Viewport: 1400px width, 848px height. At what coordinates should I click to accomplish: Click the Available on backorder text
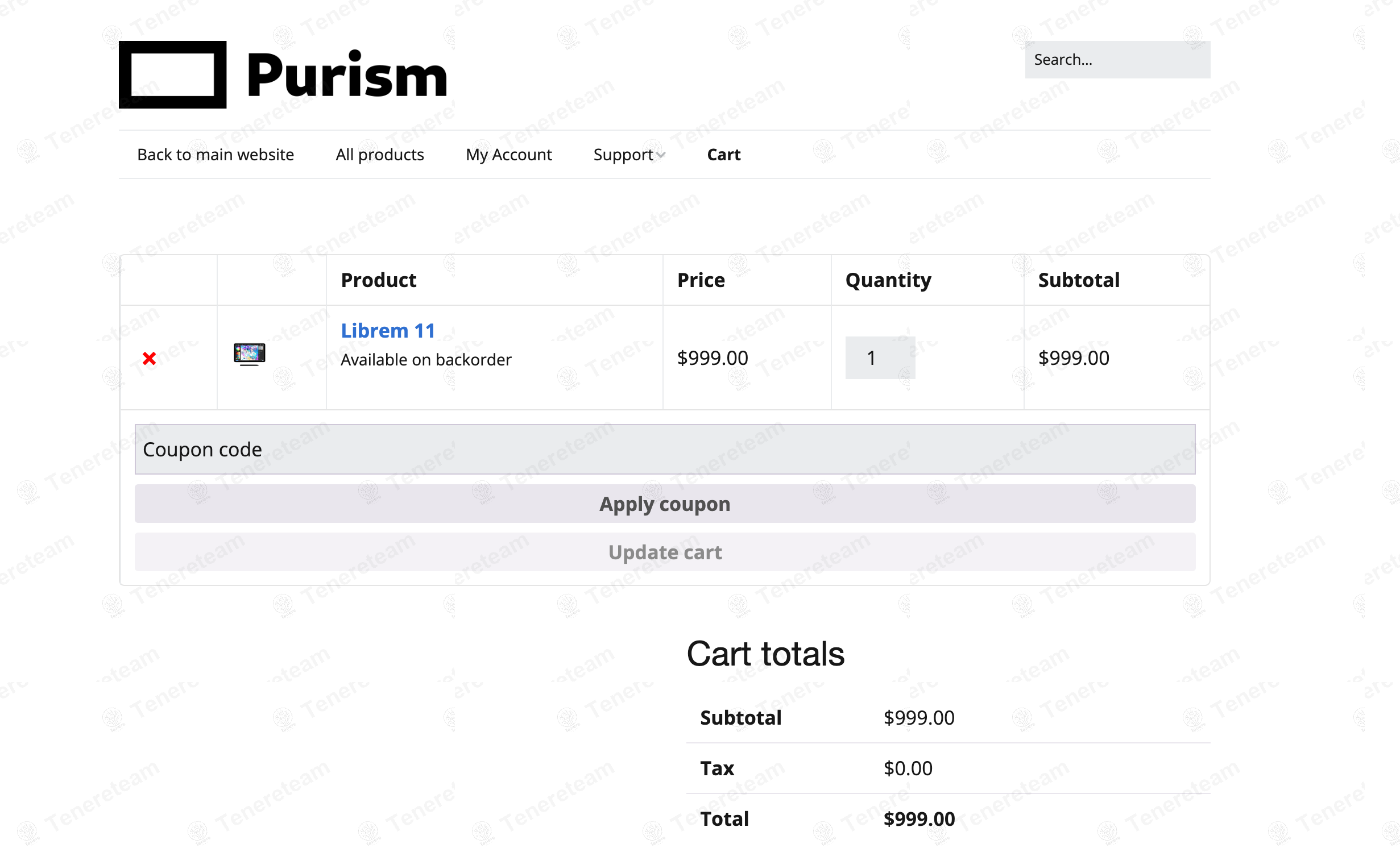[x=426, y=360]
